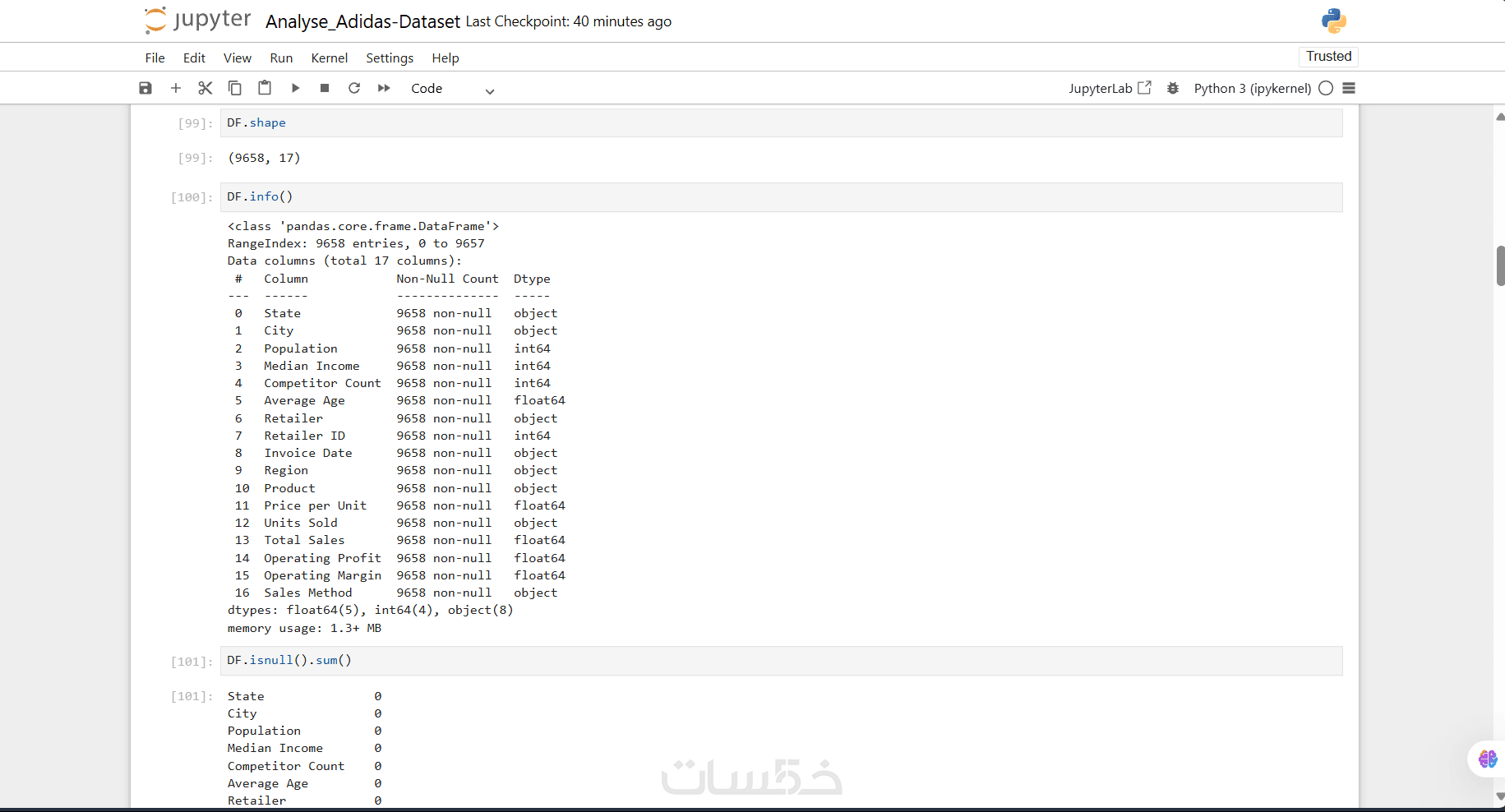Open the Help menu
Image resolution: width=1505 pixels, height=812 pixels.
(x=445, y=58)
